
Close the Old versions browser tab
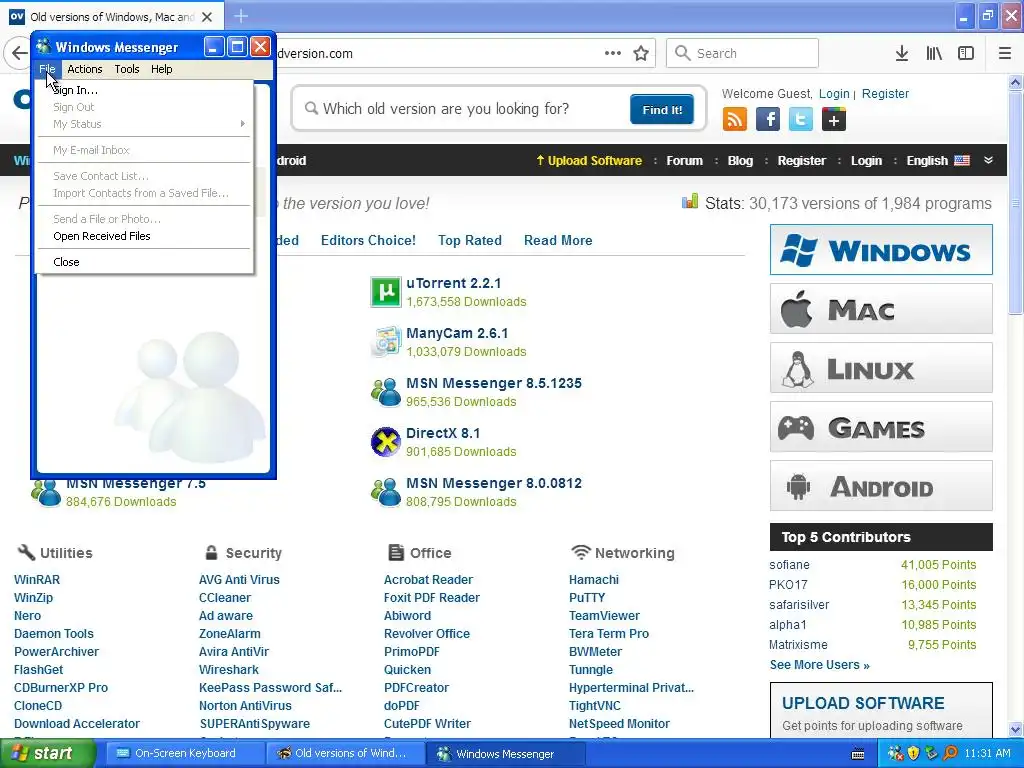click(x=207, y=17)
